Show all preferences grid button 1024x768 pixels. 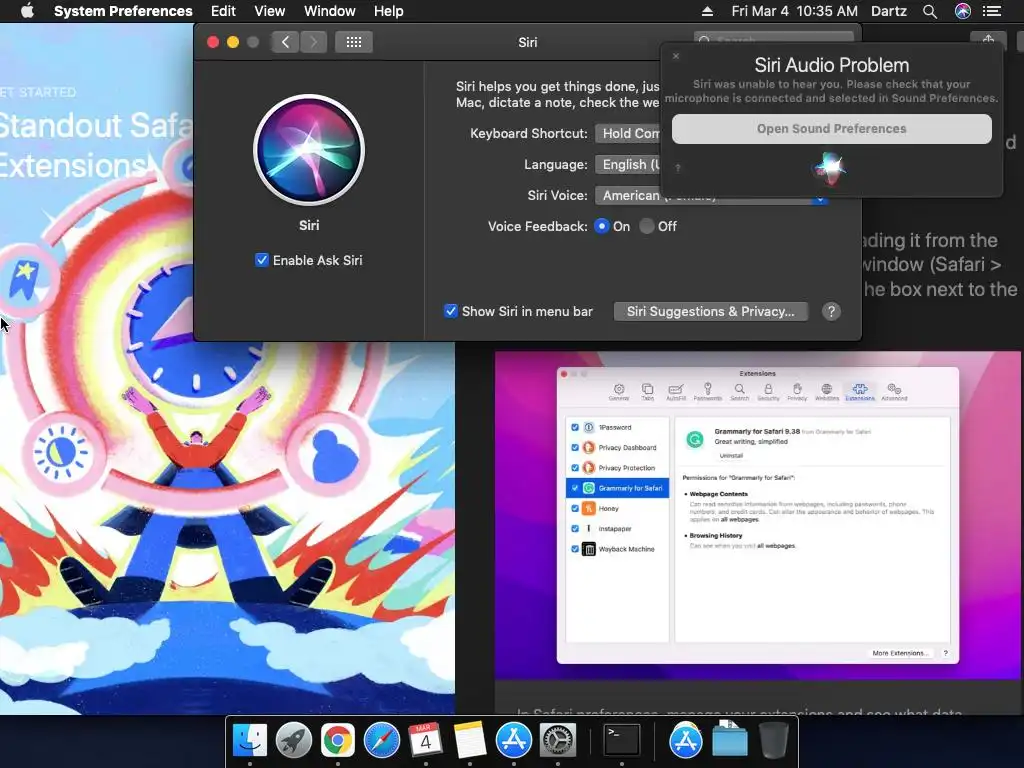point(354,42)
